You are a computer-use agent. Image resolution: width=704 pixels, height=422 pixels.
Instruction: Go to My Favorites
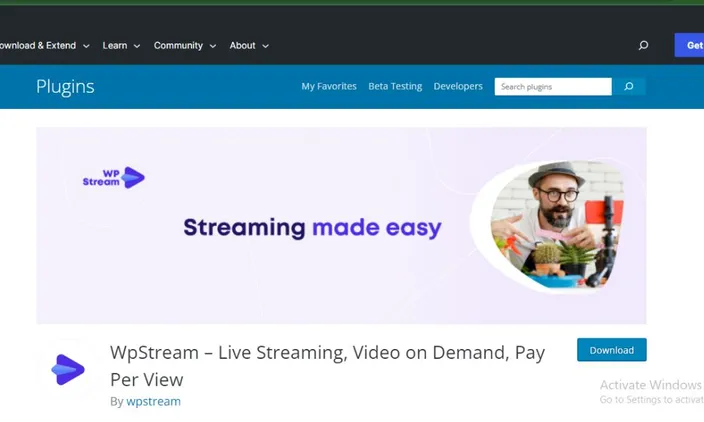coord(329,86)
